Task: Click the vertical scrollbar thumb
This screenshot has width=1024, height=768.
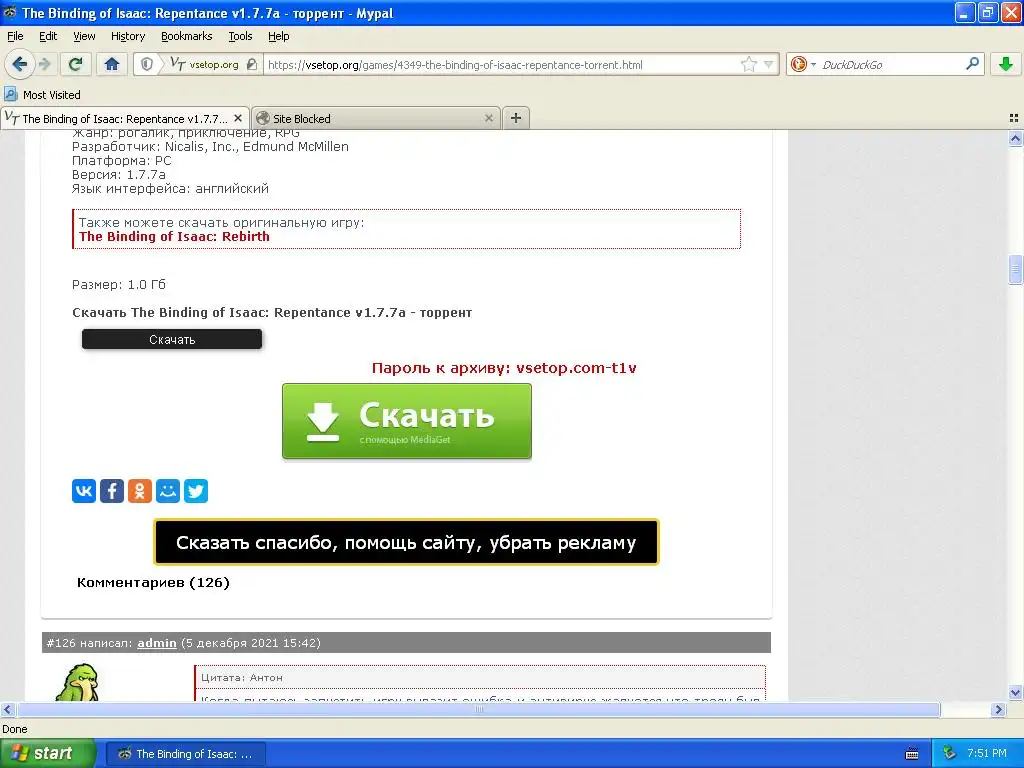Action: click(x=1015, y=270)
